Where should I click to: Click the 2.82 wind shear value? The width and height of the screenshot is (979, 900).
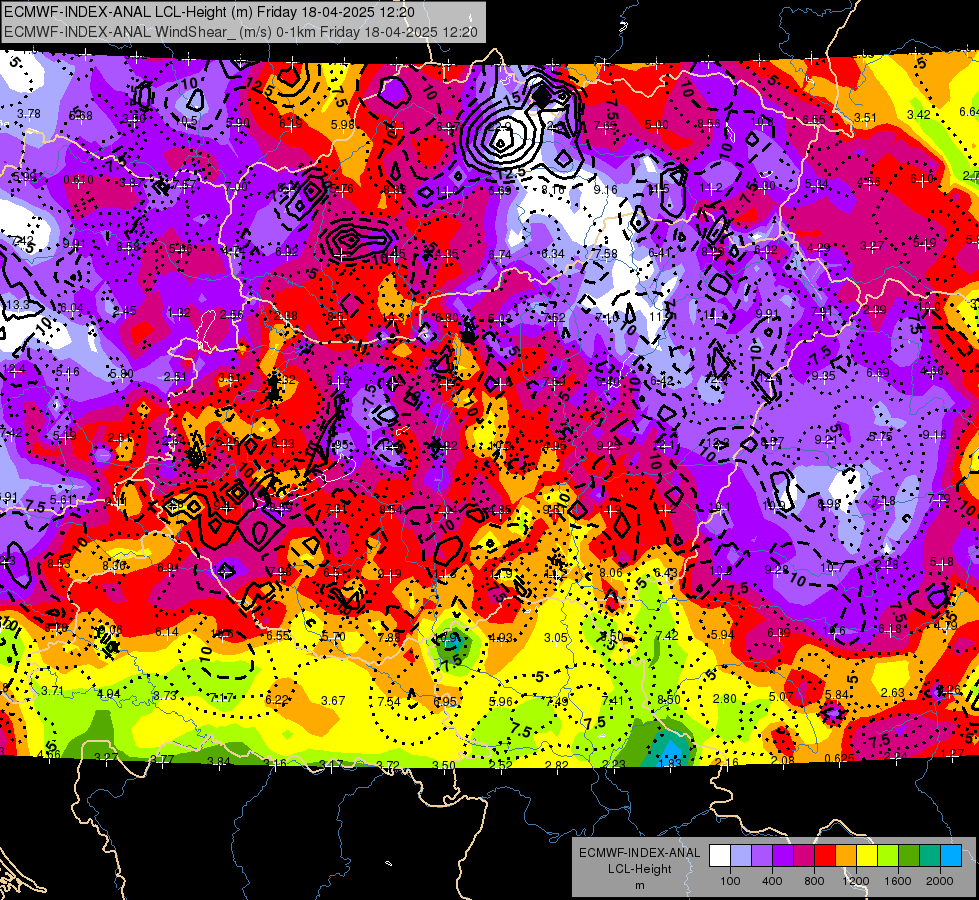tap(557, 764)
